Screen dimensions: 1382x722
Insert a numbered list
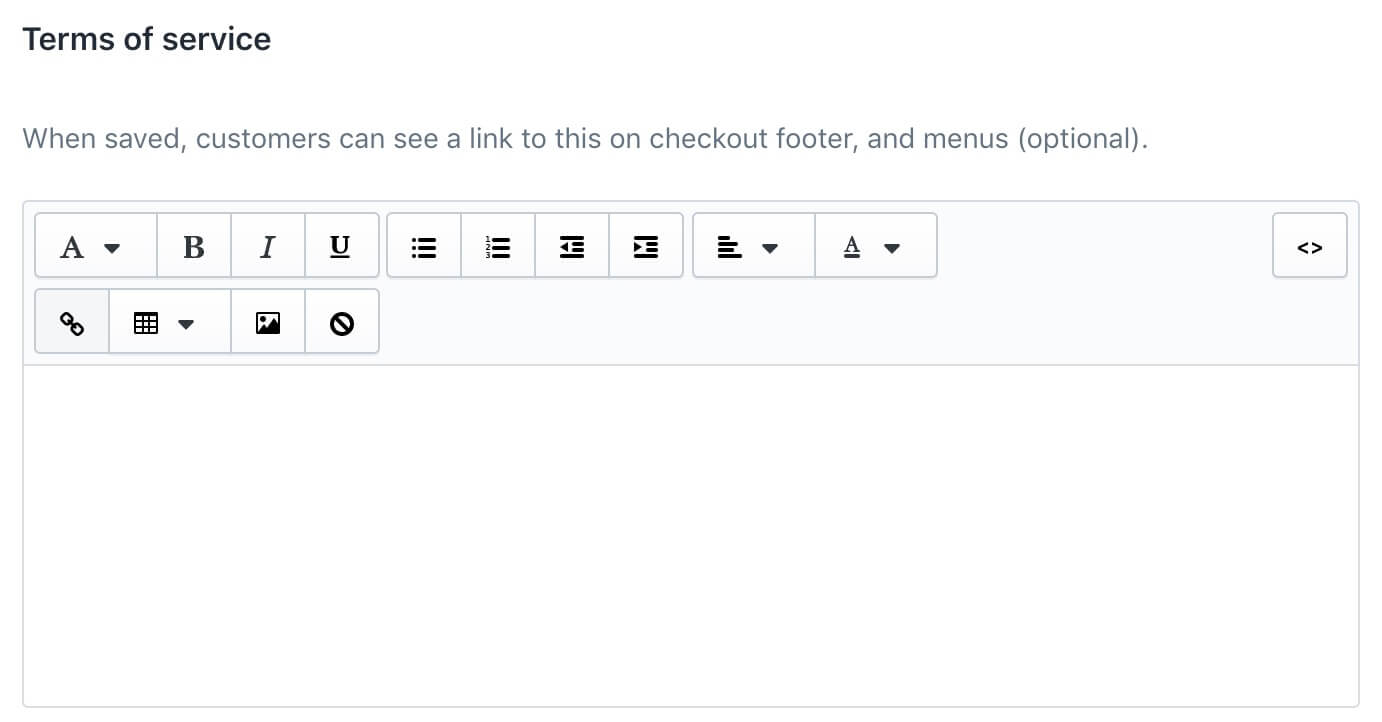point(498,246)
